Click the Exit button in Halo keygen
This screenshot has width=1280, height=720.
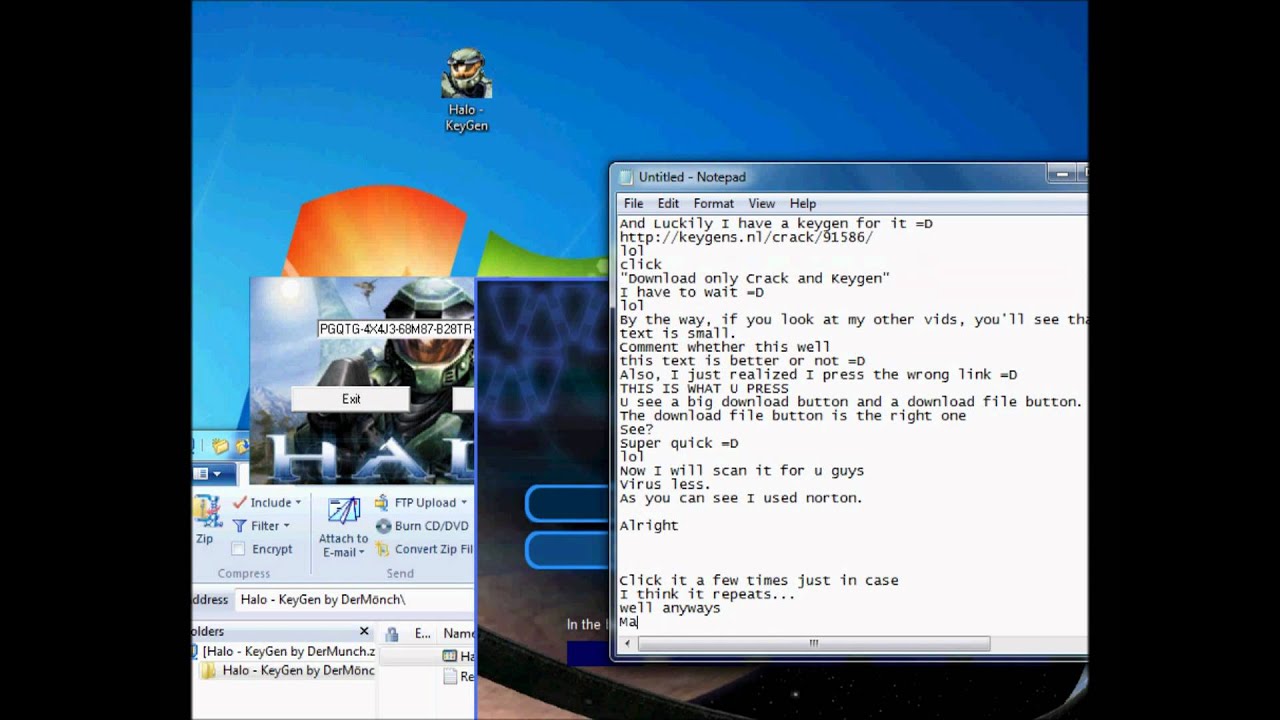click(x=351, y=399)
